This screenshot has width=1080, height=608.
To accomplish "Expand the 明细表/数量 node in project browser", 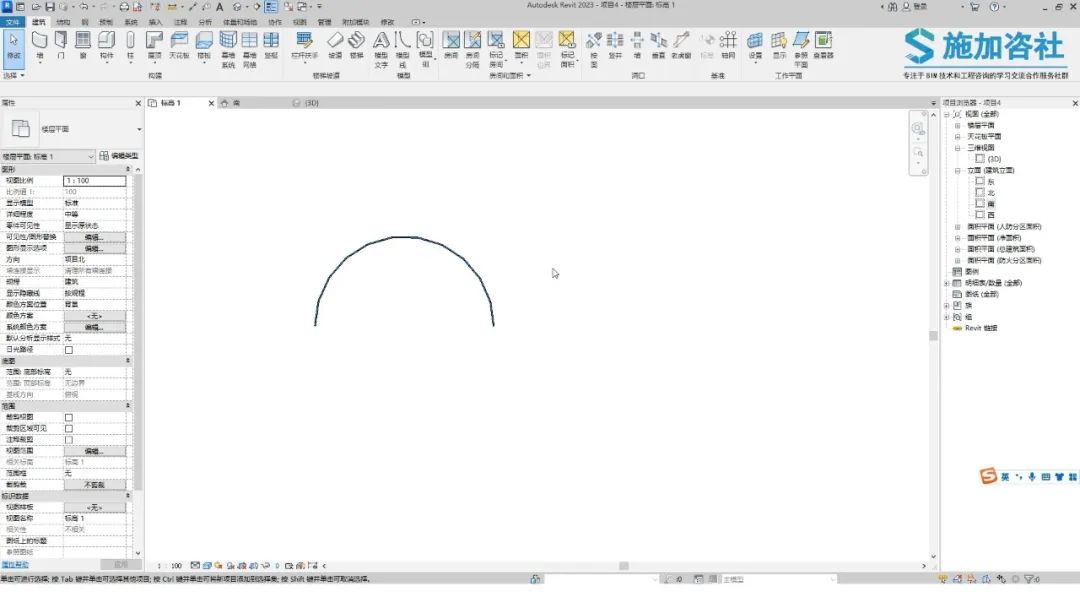I will point(946,283).
